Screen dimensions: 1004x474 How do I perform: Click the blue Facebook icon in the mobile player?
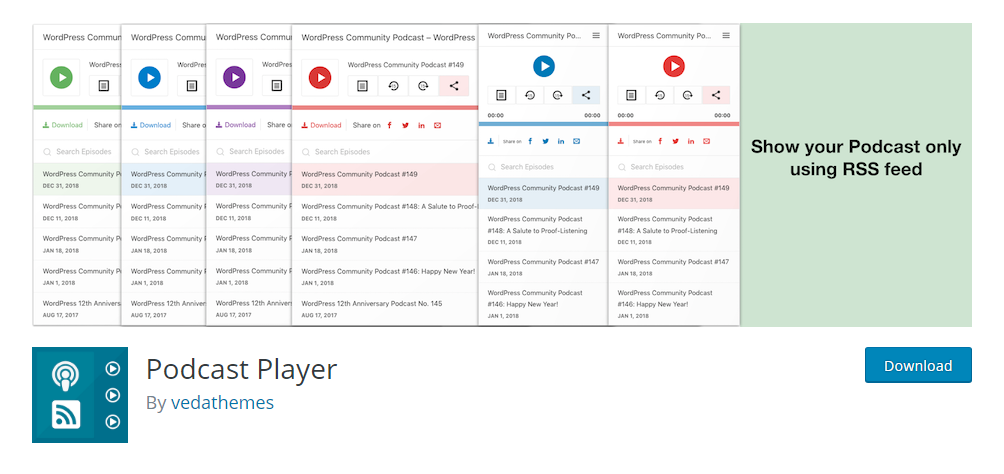(x=530, y=141)
